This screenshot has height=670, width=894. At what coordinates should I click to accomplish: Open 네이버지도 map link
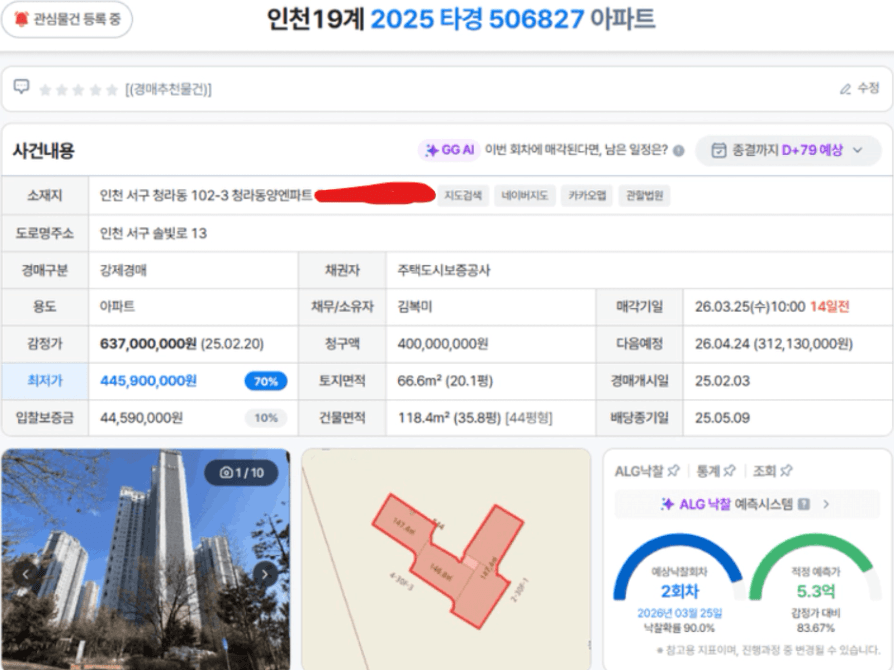point(525,196)
